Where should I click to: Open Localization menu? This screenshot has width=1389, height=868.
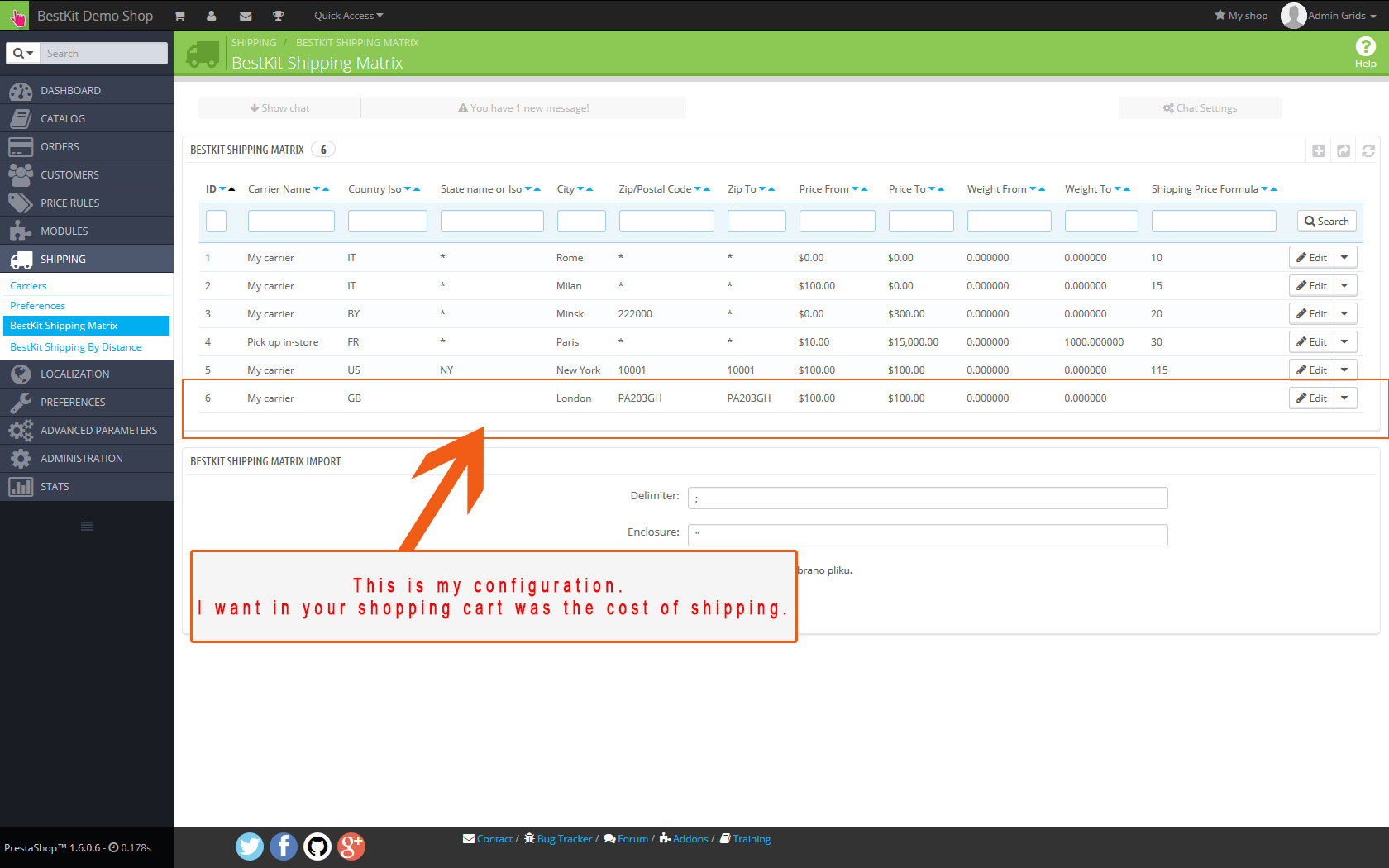[x=87, y=374]
